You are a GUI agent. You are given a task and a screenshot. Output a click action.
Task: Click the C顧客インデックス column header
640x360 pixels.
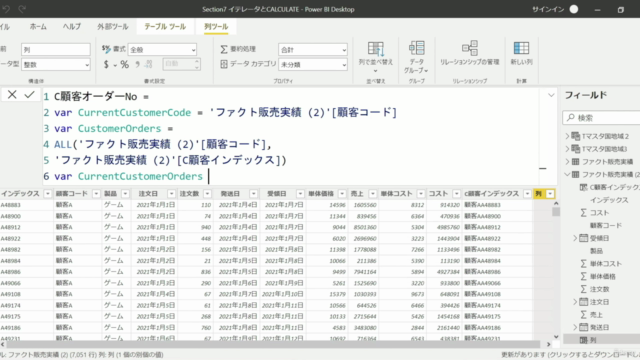[x=491, y=193]
